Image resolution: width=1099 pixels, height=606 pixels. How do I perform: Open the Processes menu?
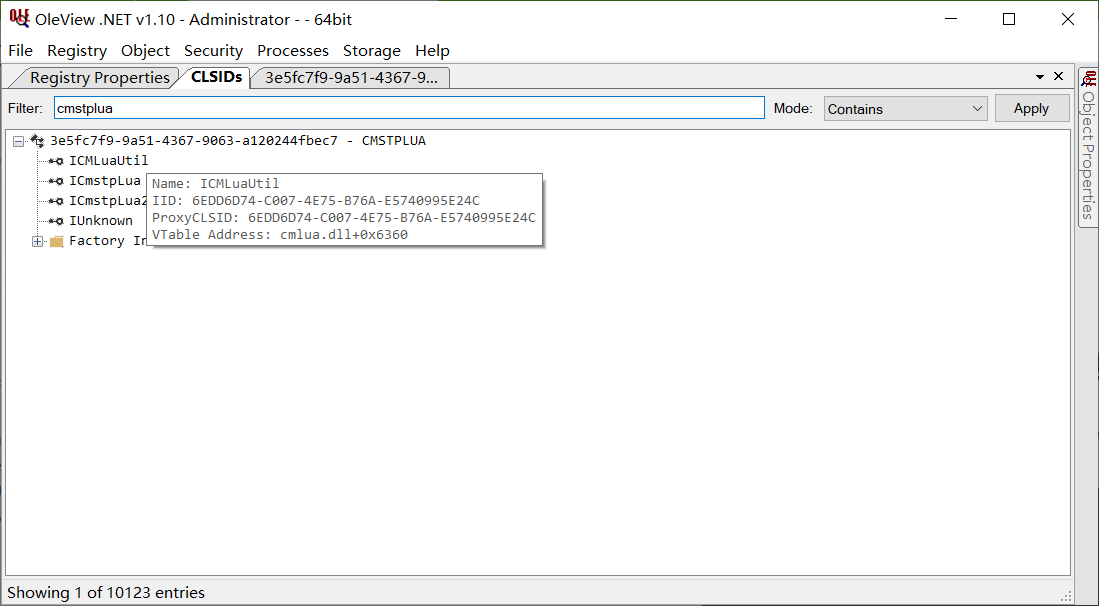292,50
